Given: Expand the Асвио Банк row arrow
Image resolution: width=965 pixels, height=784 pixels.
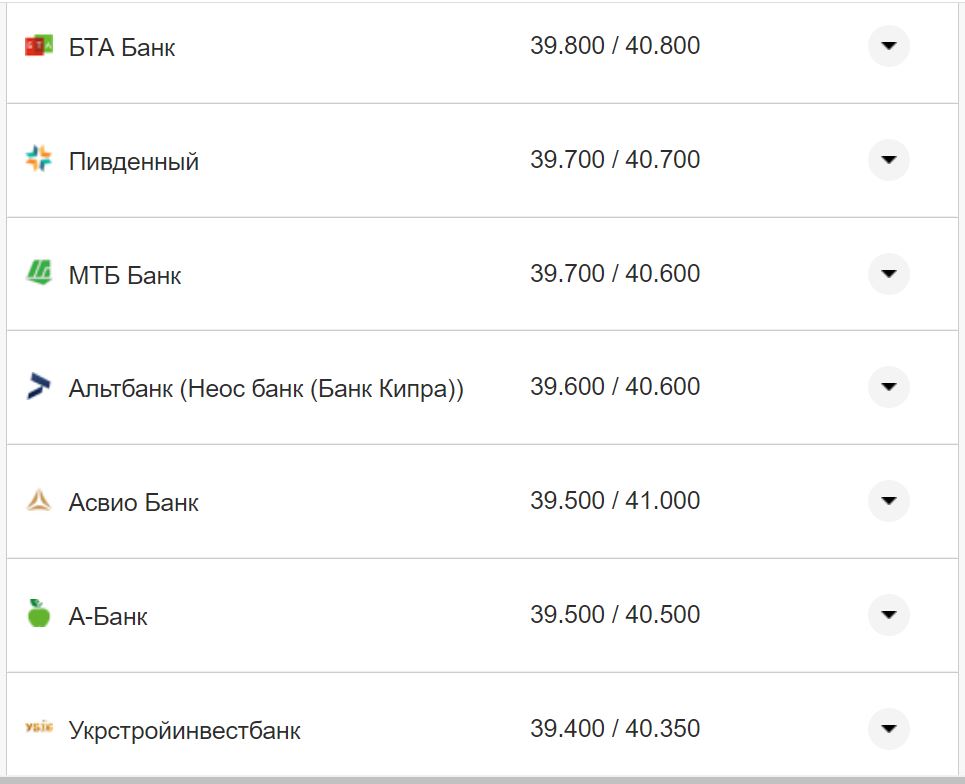Looking at the screenshot, I should pyautogui.click(x=888, y=501).
